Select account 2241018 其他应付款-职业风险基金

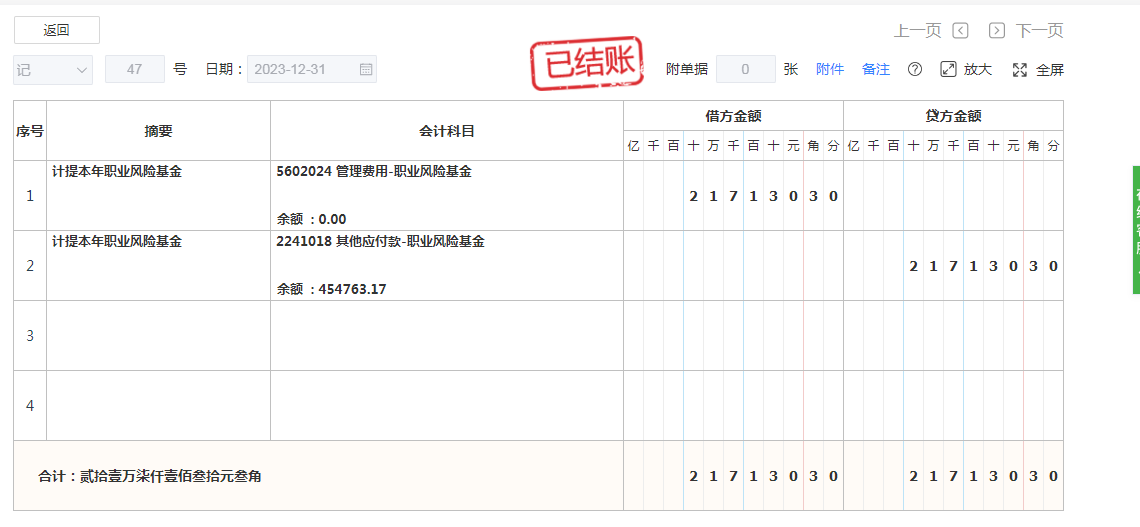point(380,242)
